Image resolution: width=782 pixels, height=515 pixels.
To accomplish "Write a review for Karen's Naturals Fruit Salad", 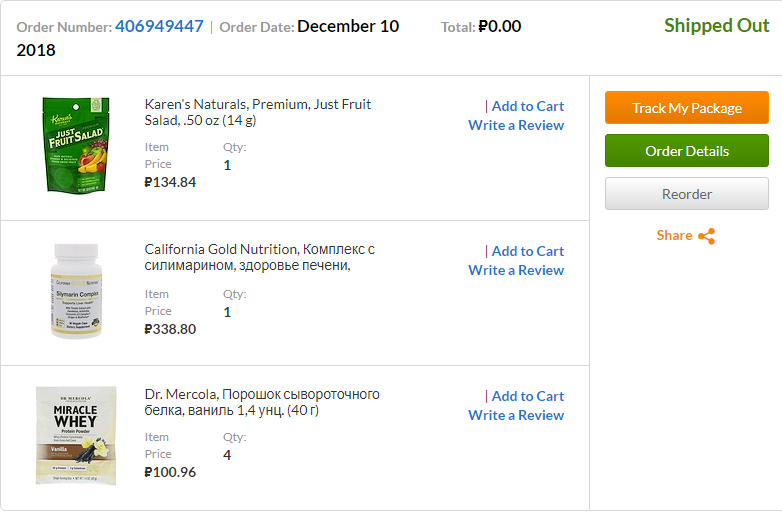I will (516, 125).
